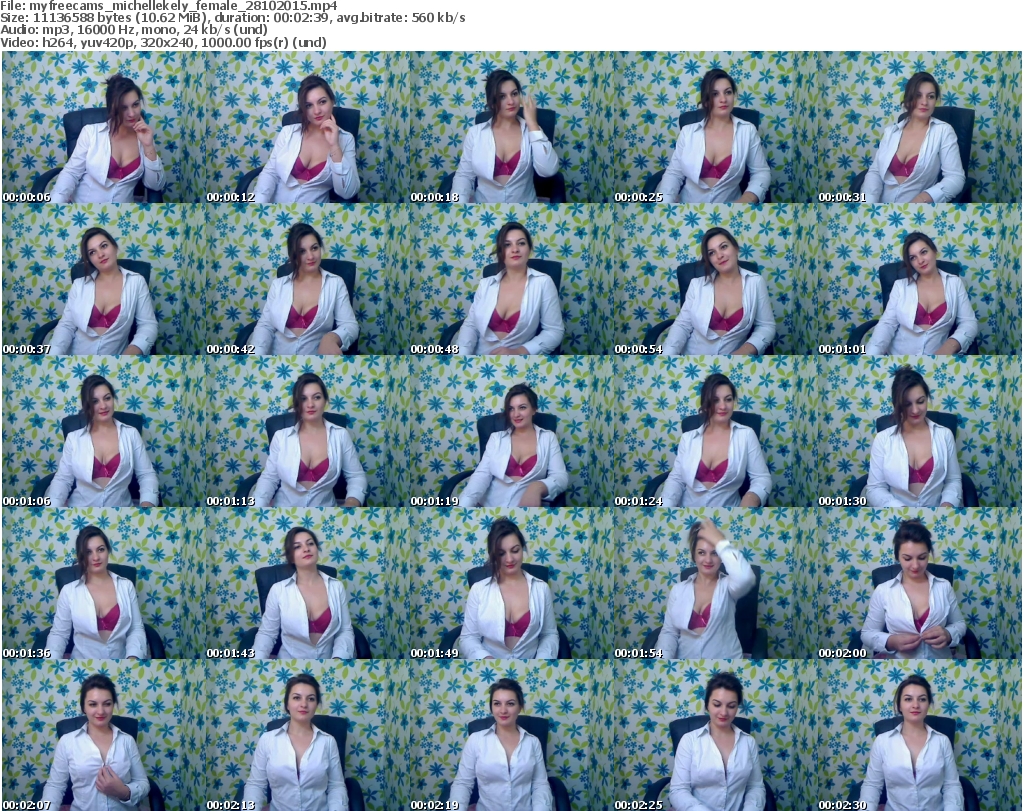Click the Audio mp3 16000 Hz info line

tap(134, 30)
